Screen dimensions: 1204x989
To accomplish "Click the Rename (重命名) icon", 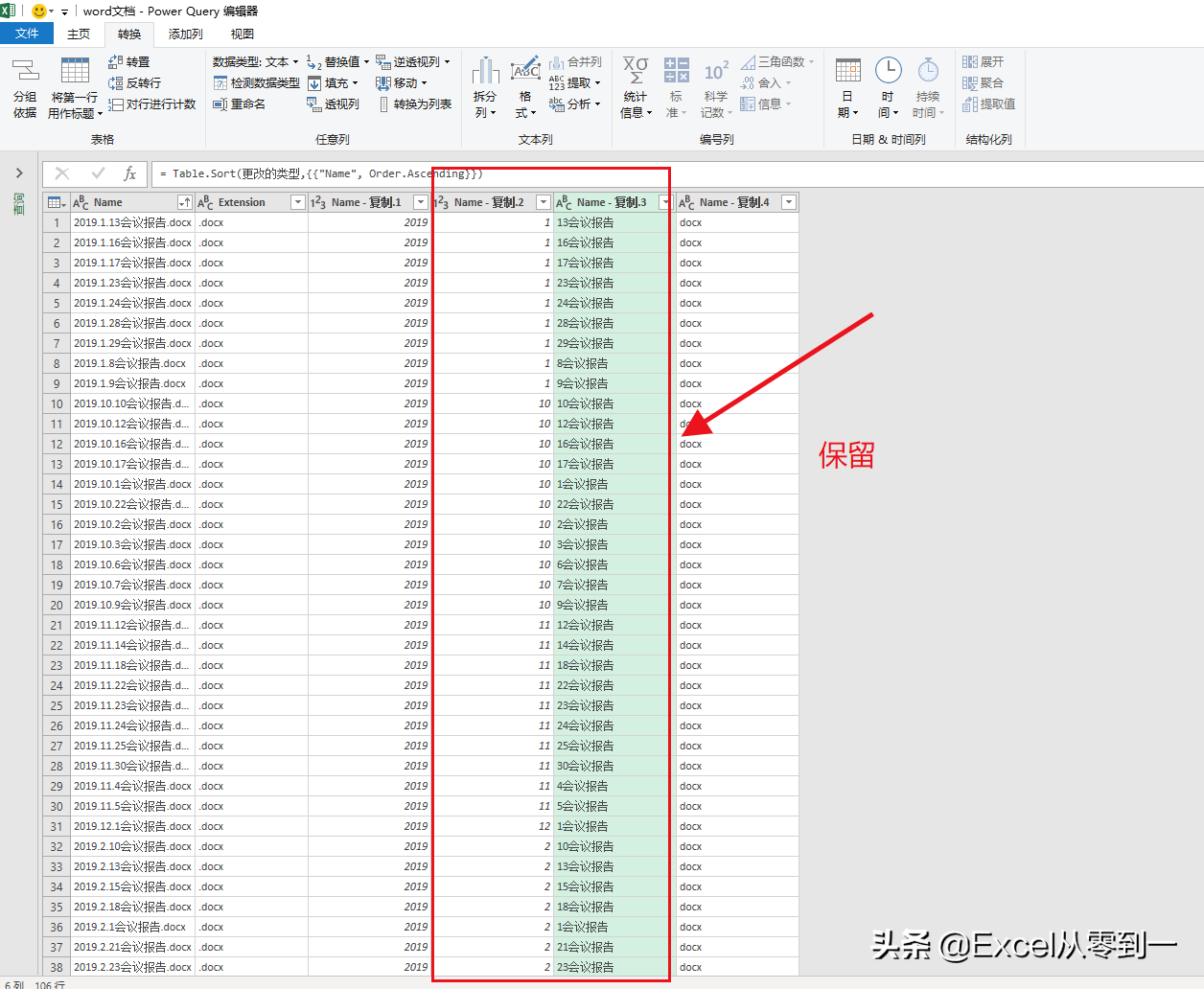I will [x=220, y=104].
